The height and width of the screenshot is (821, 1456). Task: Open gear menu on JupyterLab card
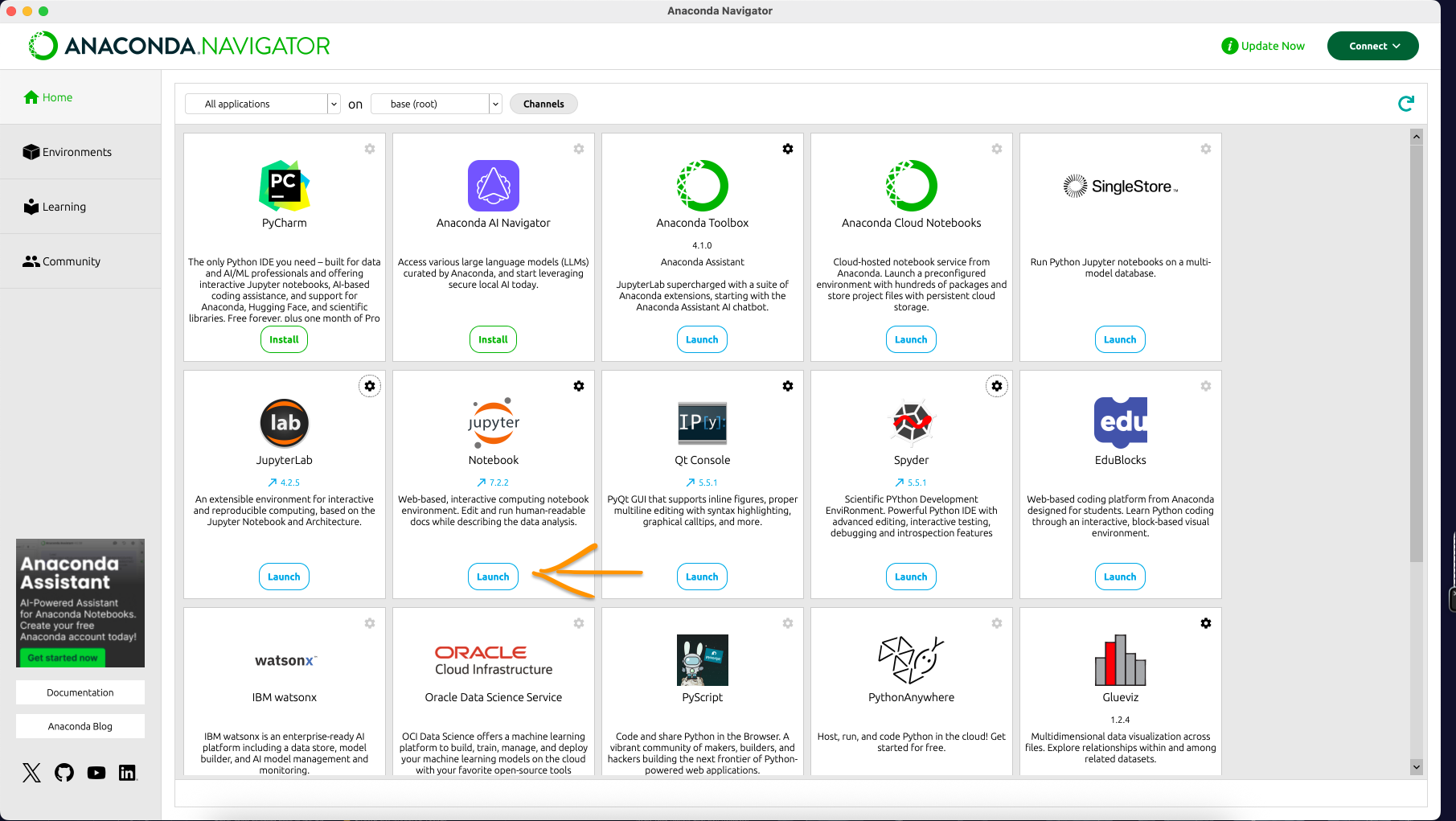pyautogui.click(x=370, y=386)
